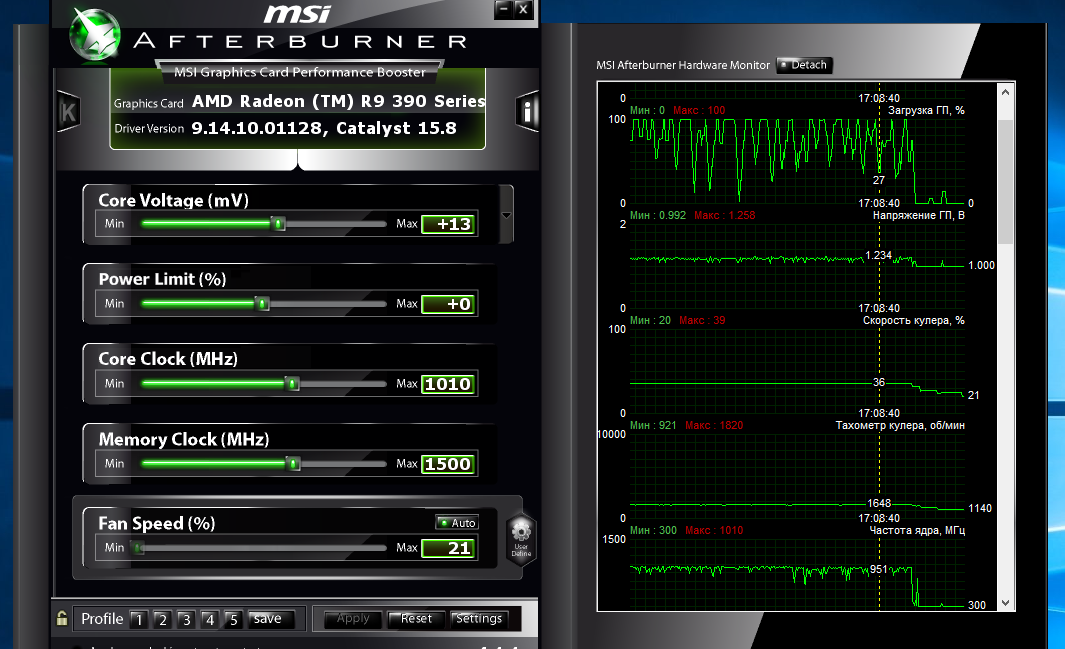1065x649 pixels.
Task: Click the Частота ядра graph label
Action: click(917, 530)
